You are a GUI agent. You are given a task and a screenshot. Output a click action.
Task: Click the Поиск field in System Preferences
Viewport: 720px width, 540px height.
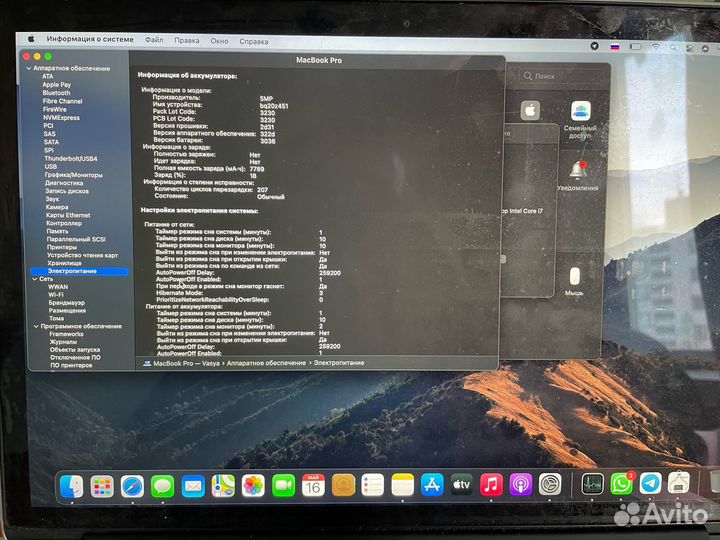(561, 76)
